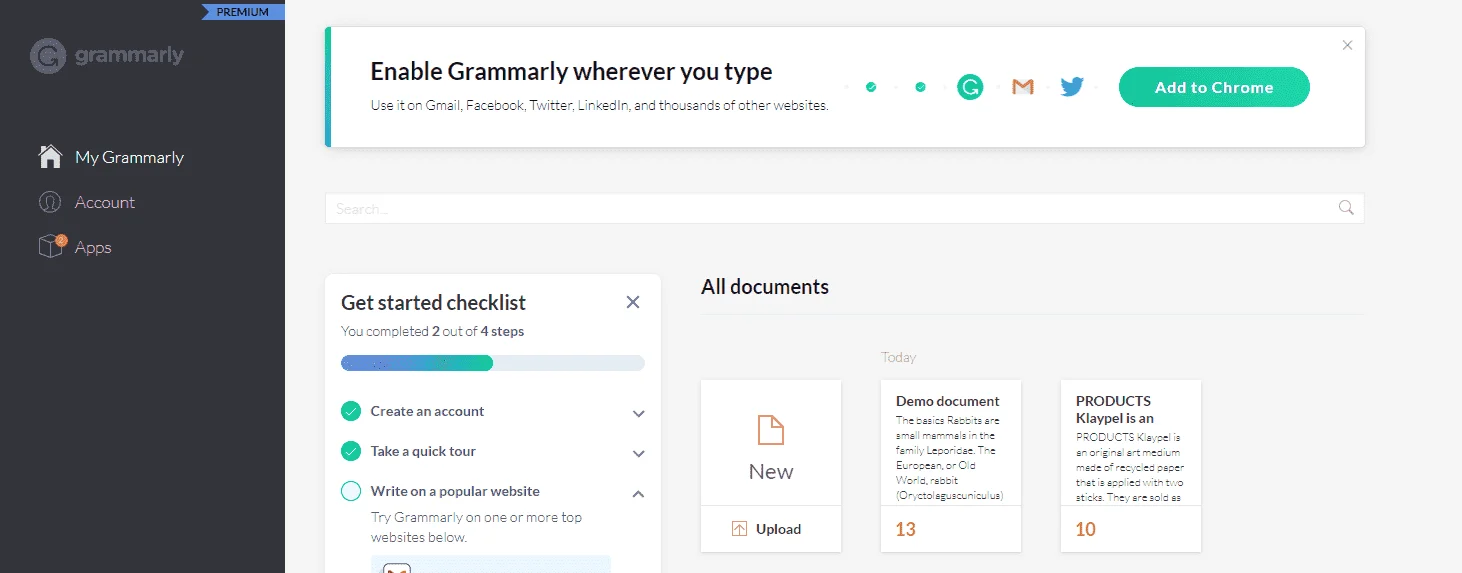Click the search magnifier icon
1462x573 pixels.
coord(1346,208)
